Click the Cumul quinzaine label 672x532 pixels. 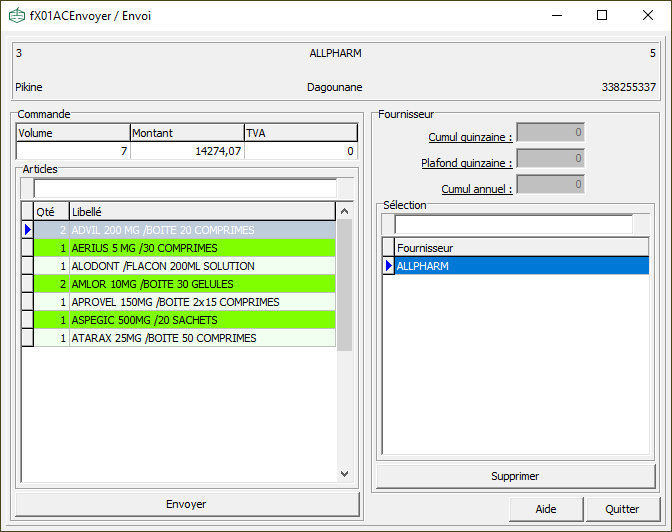pyautogui.click(x=470, y=137)
